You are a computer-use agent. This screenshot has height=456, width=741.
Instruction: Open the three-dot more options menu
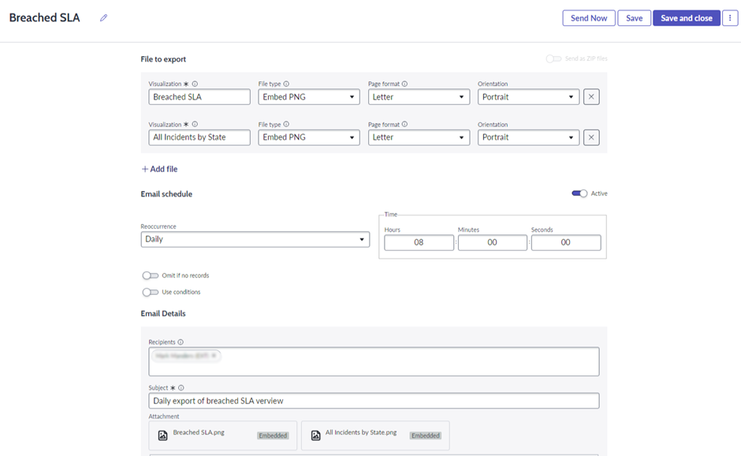click(x=730, y=18)
